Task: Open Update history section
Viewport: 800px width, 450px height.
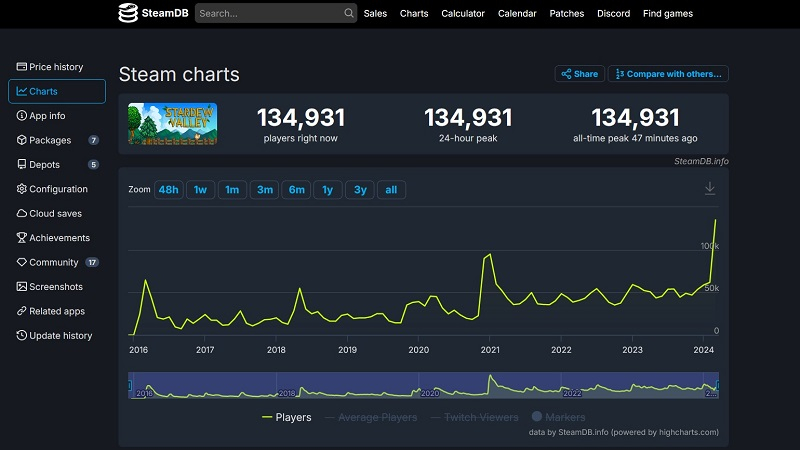Action: tap(57, 336)
